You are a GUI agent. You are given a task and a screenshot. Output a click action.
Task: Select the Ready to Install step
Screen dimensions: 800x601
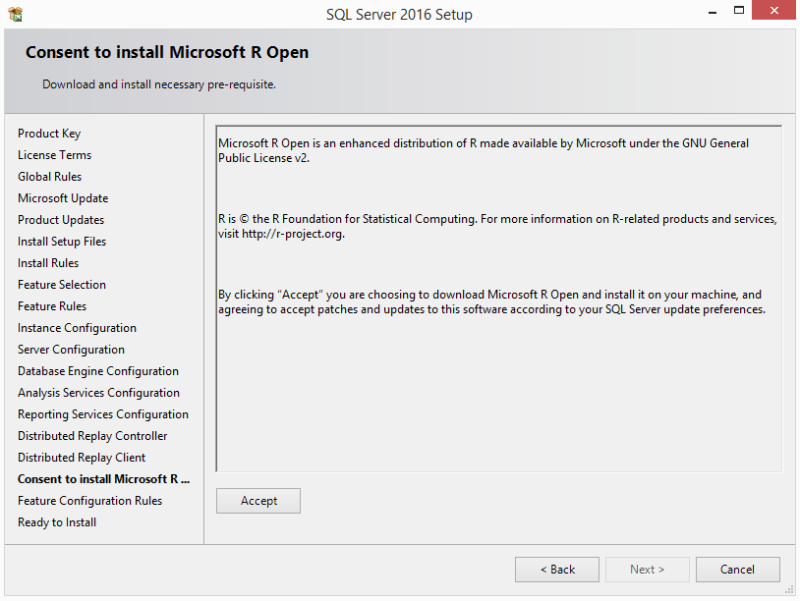pos(57,522)
